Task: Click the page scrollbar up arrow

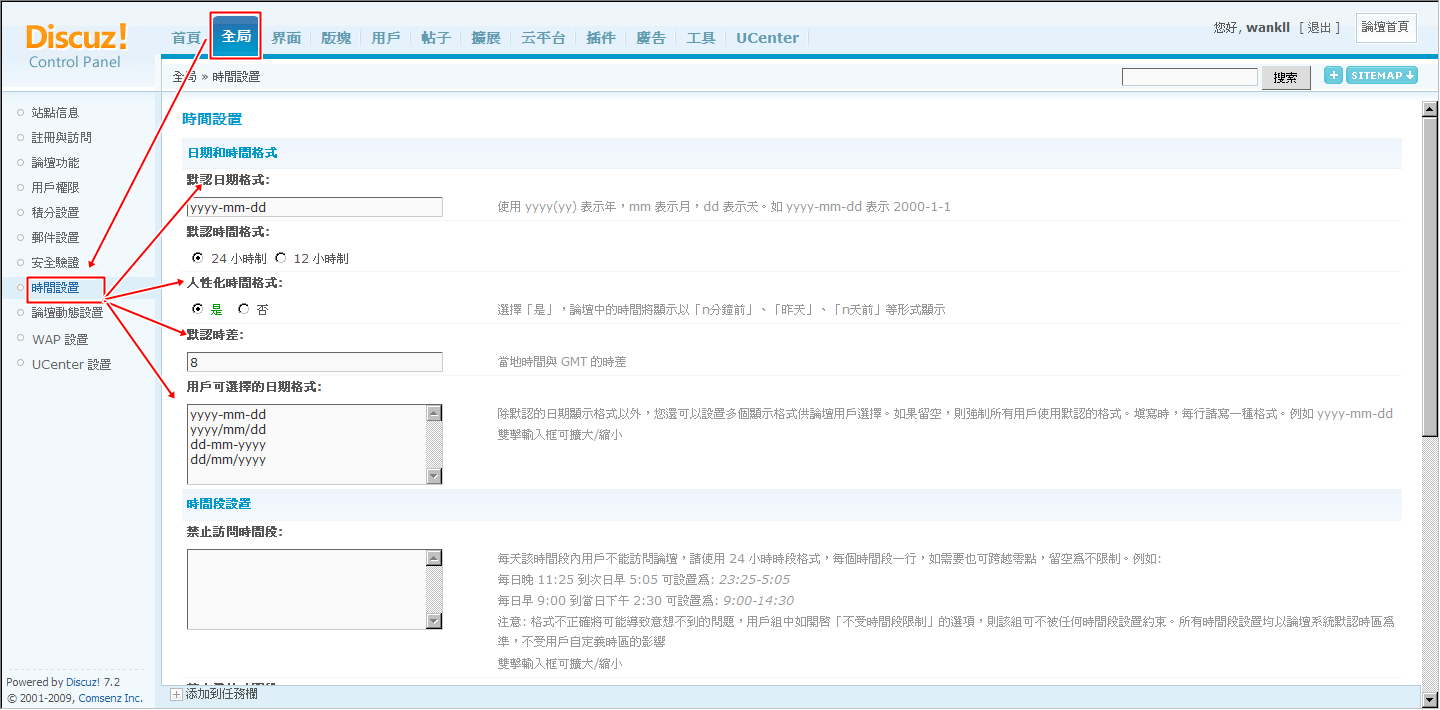Action: pyautogui.click(x=1430, y=109)
